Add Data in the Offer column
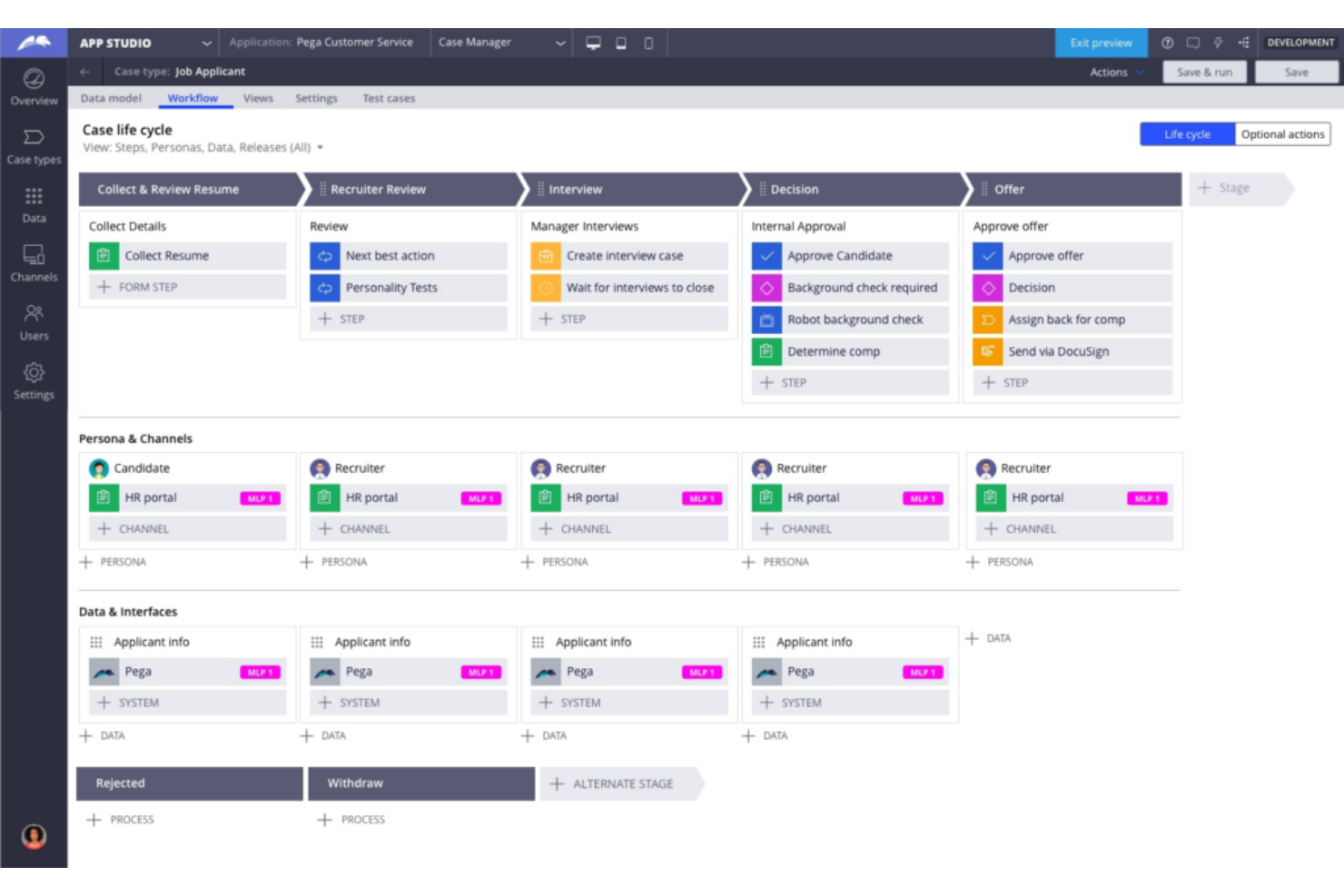The height and width of the screenshot is (896, 1344). pyautogui.click(x=988, y=638)
